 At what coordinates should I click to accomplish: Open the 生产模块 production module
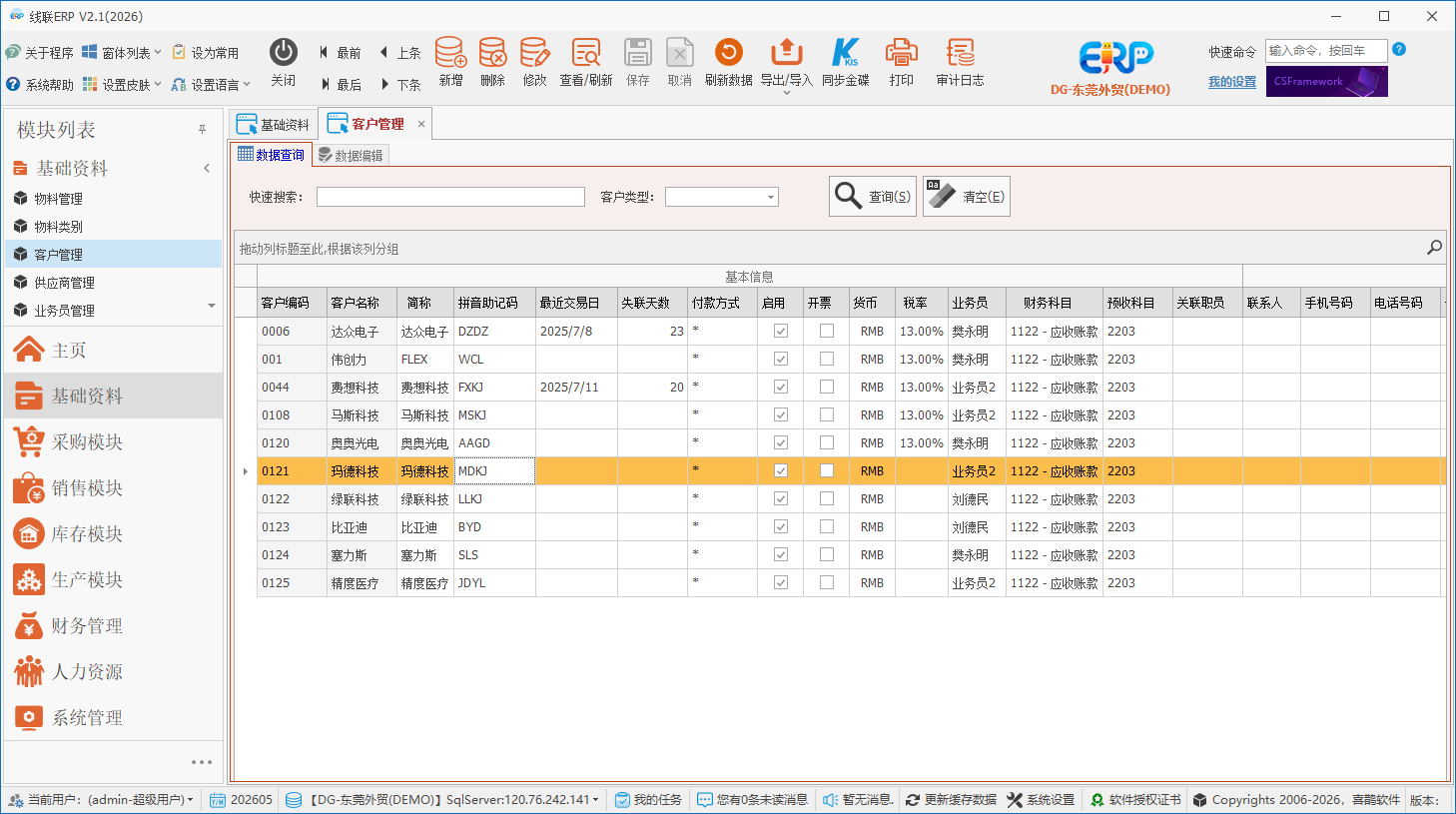click(113, 579)
